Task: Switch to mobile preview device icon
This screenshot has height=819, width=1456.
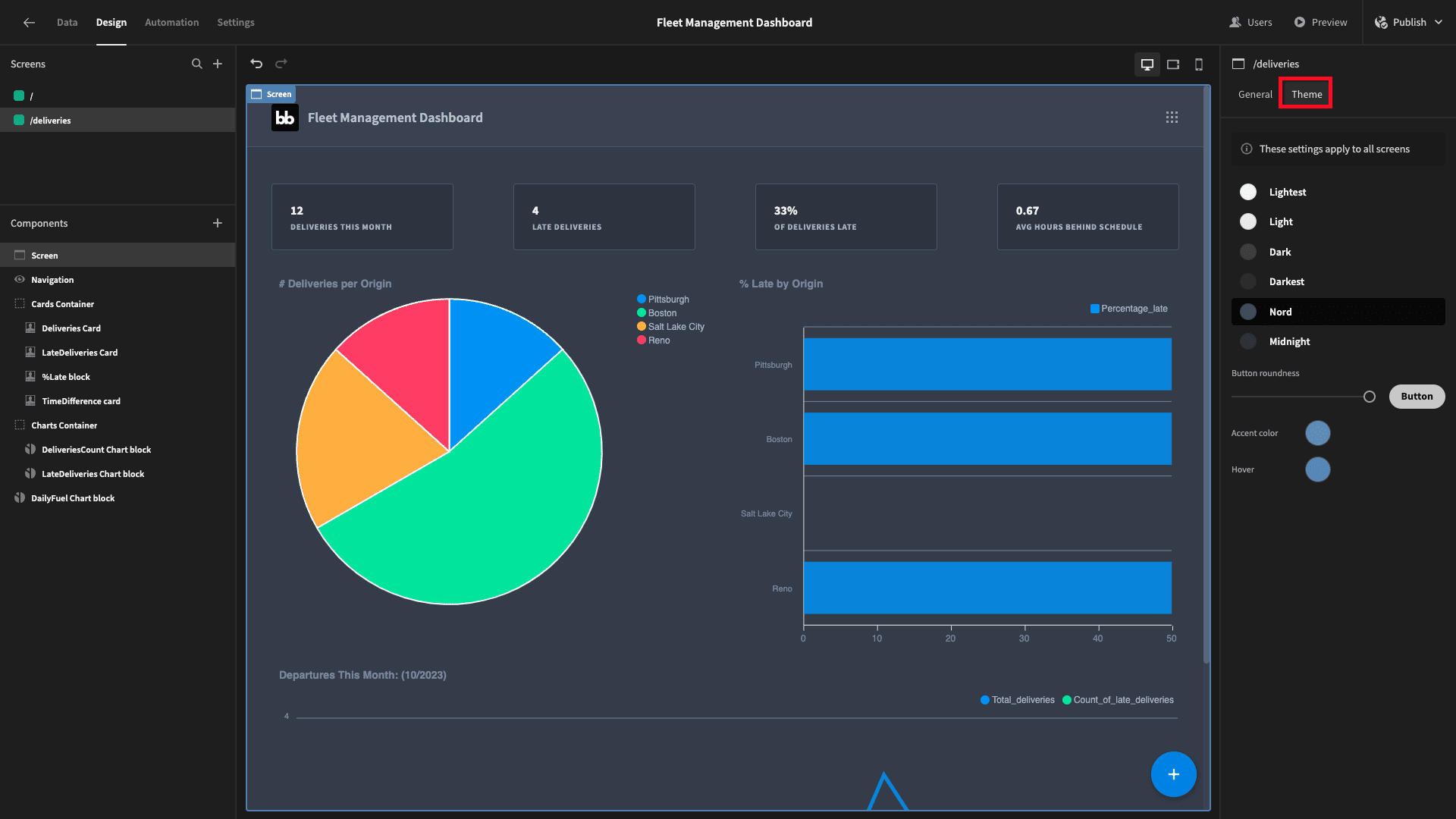Action: click(1199, 64)
